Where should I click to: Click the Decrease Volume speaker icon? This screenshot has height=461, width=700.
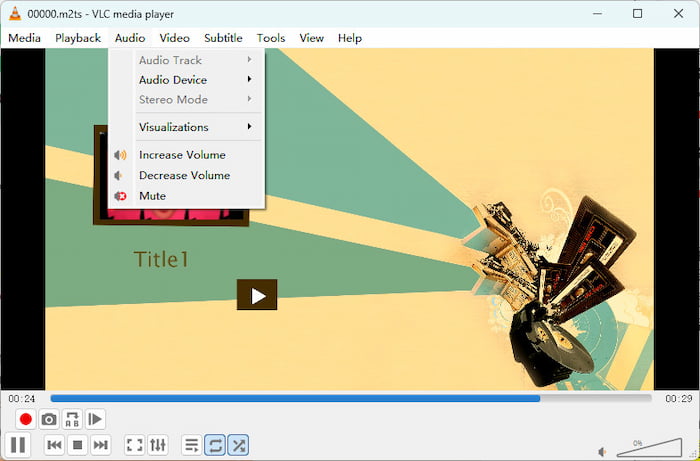[x=118, y=175]
